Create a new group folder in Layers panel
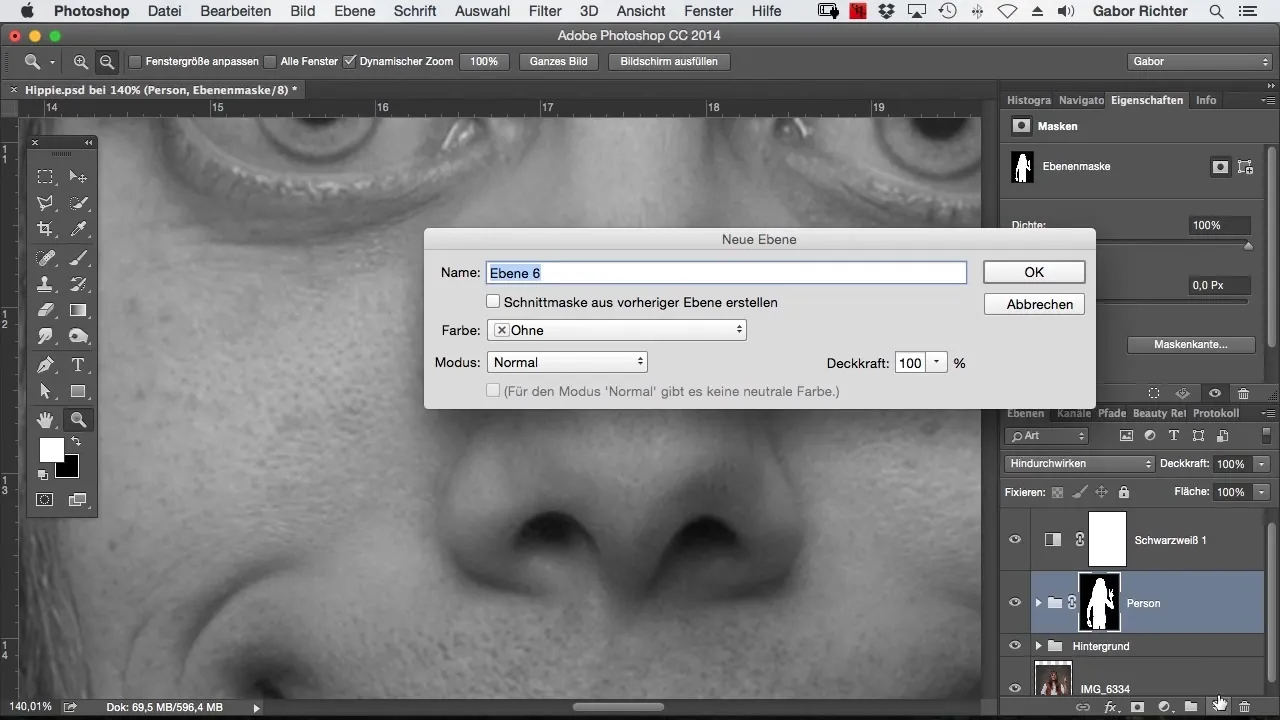The height and width of the screenshot is (720, 1280). pyautogui.click(x=1191, y=707)
